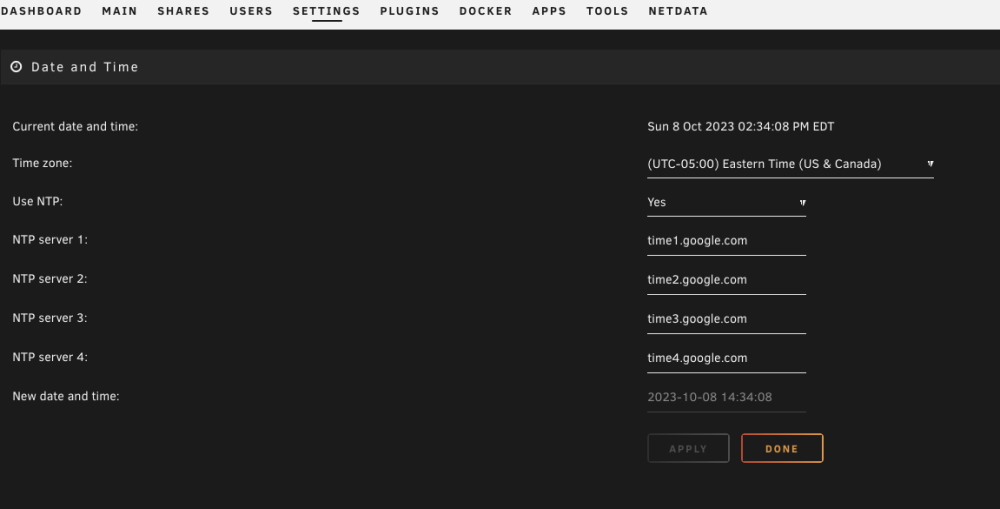The width and height of the screenshot is (1000, 509).
Task: Click the New date and time field
Action: click(726, 397)
